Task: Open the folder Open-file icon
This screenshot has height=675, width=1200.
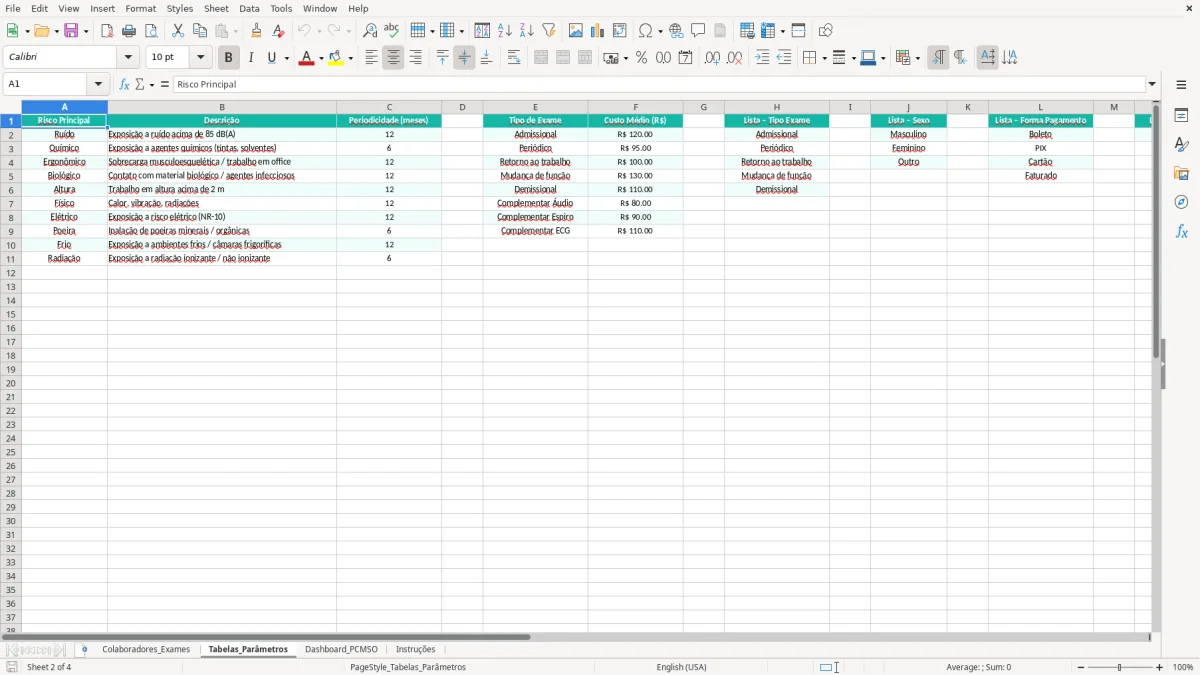Action: click(41, 31)
